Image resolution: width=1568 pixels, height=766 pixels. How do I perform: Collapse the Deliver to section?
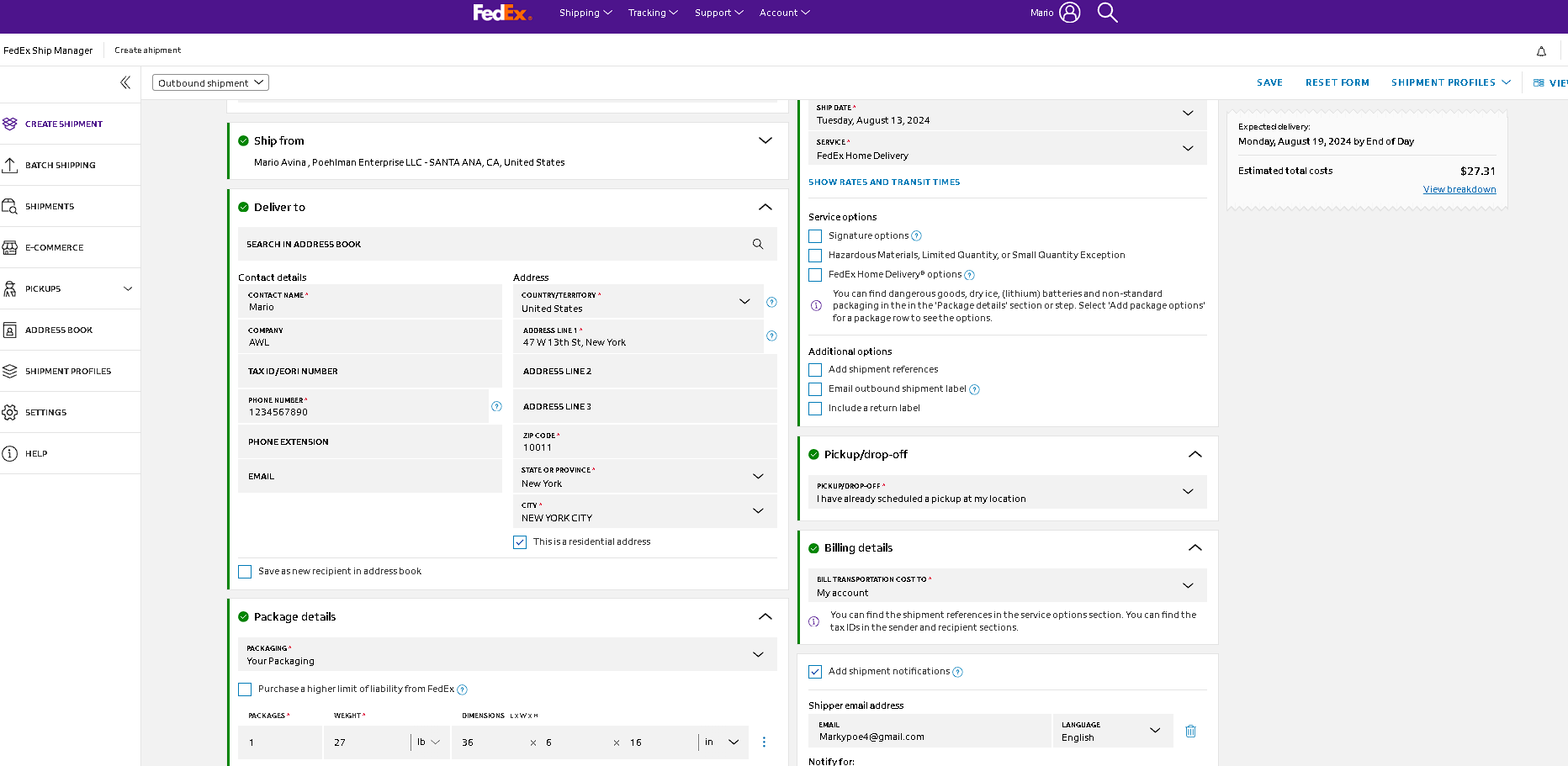[765, 207]
